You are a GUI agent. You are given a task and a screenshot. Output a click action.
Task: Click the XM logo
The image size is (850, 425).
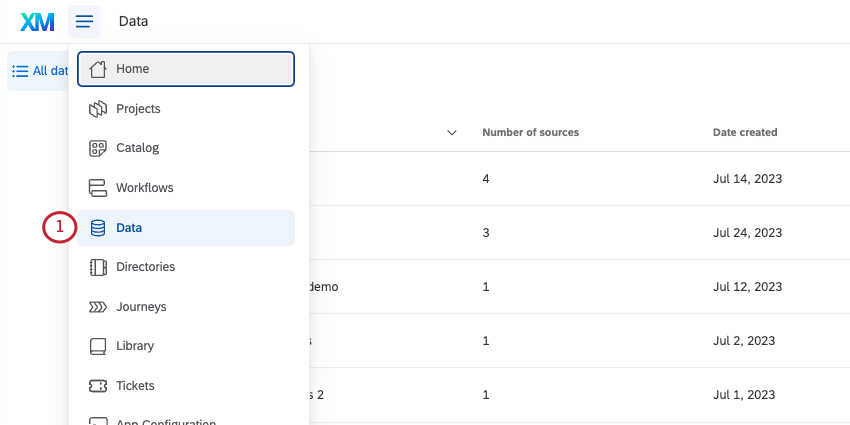[x=37, y=21]
